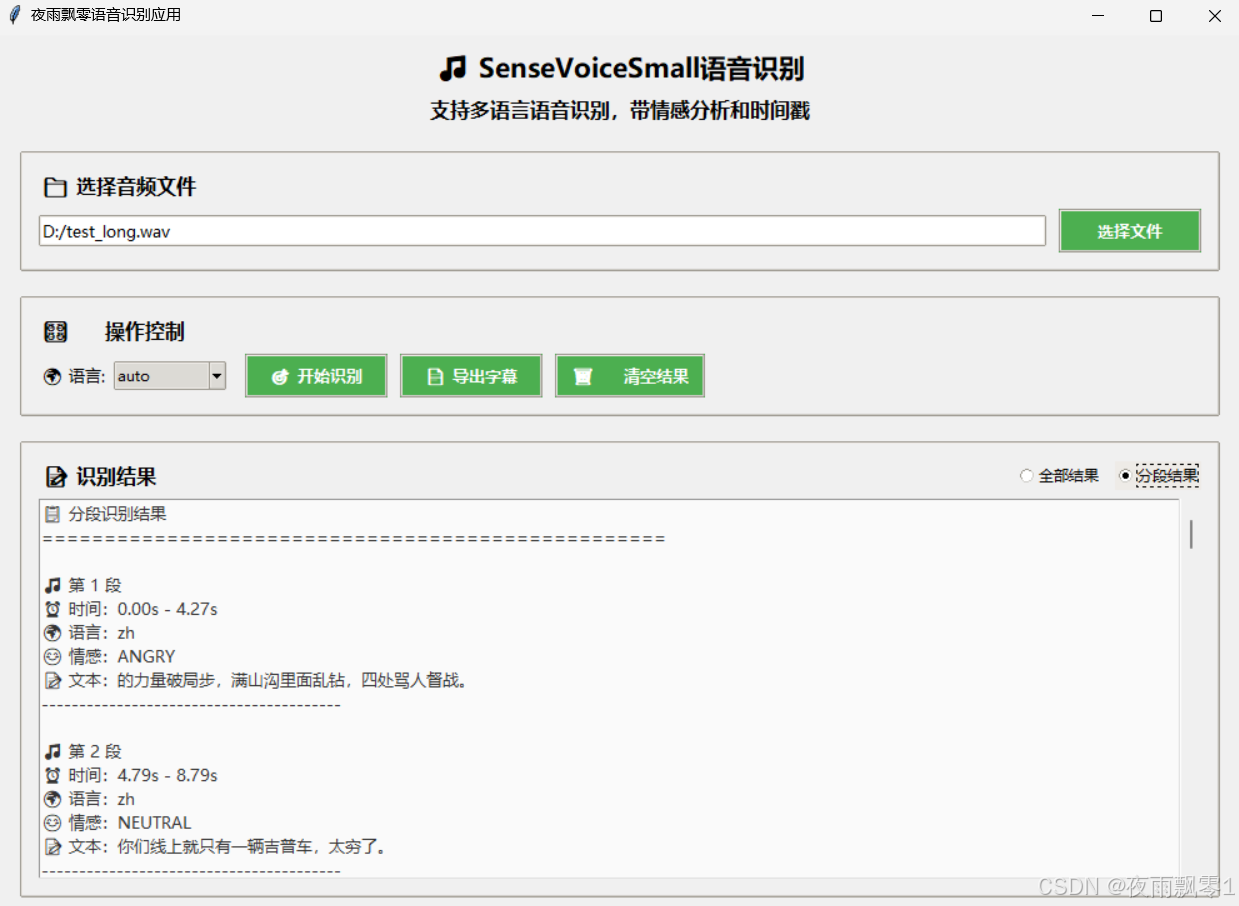
Task: Click the folder icon next to 选择音频文件
Action: (54, 187)
